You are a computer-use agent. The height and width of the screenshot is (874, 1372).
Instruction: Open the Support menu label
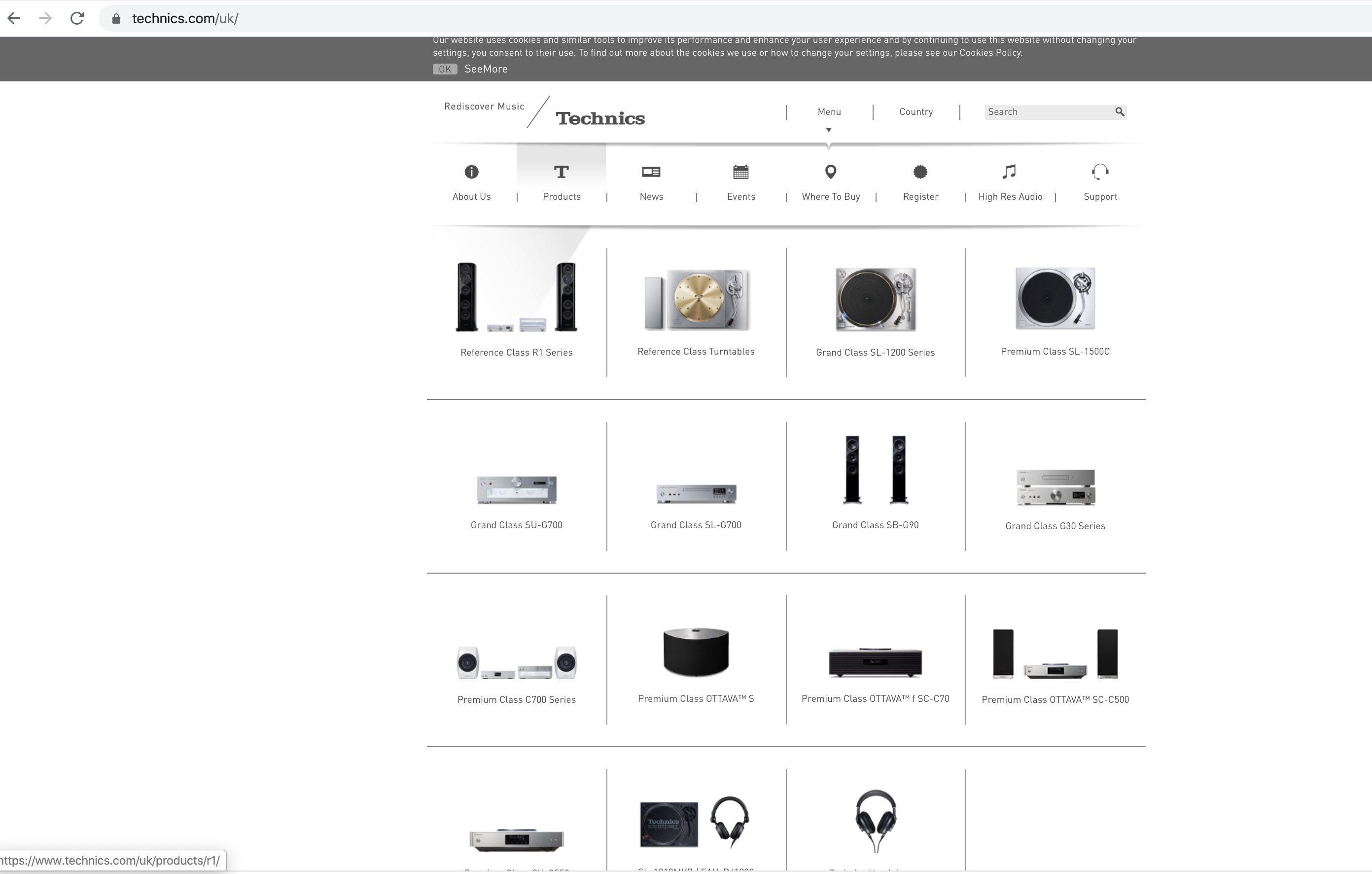(1100, 197)
